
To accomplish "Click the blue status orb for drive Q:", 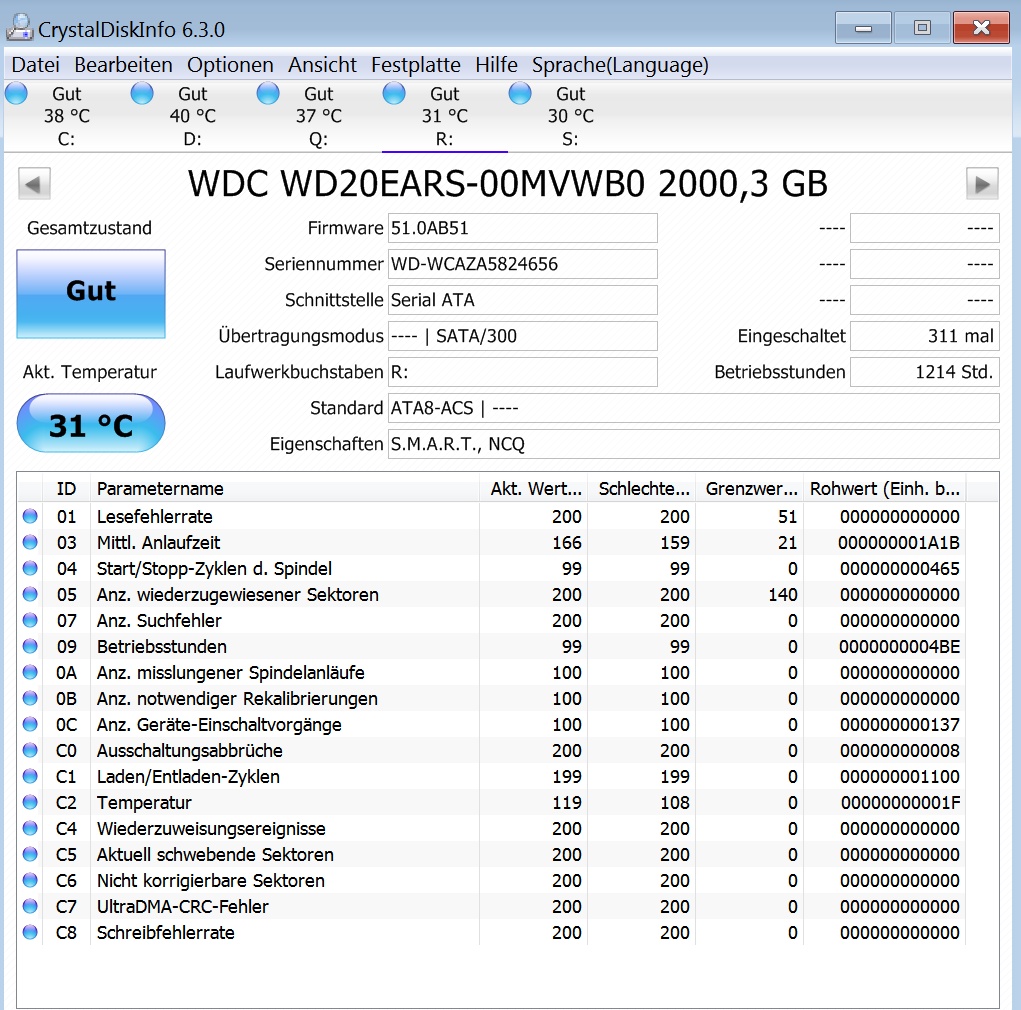I will pyautogui.click(x=268, y=93).
